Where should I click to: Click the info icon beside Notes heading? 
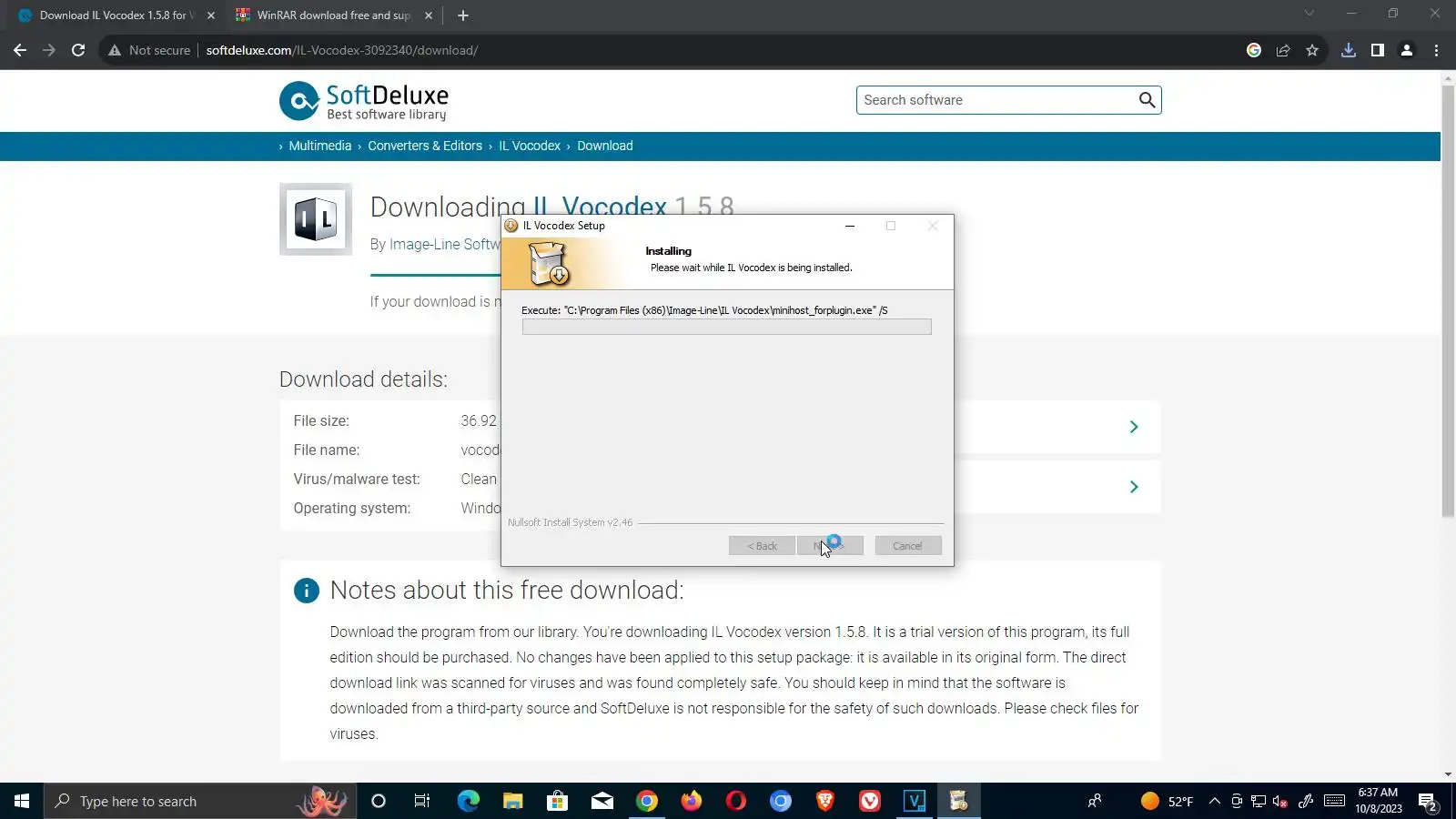(x=307, y=591)
